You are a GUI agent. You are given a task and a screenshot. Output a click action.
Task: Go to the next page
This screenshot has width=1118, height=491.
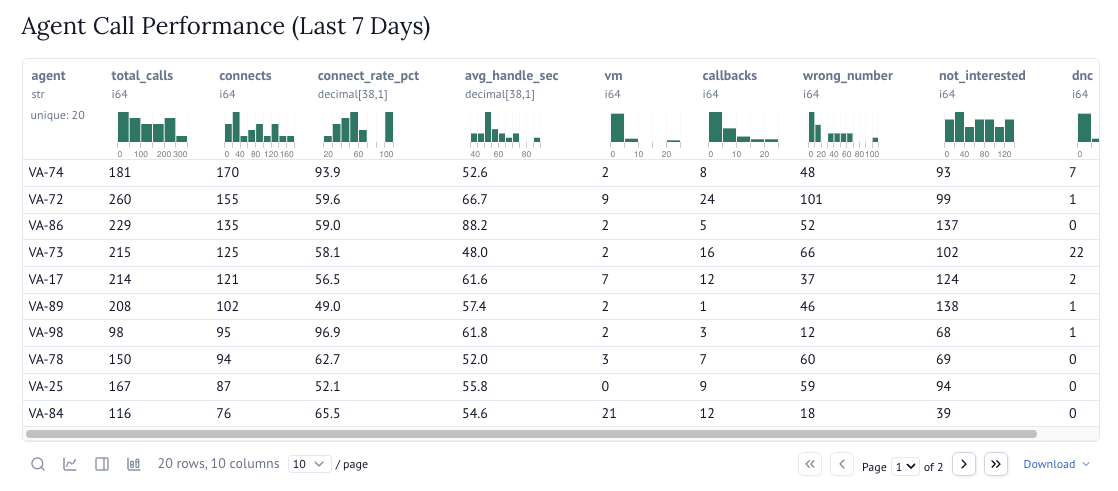[963, 464]
